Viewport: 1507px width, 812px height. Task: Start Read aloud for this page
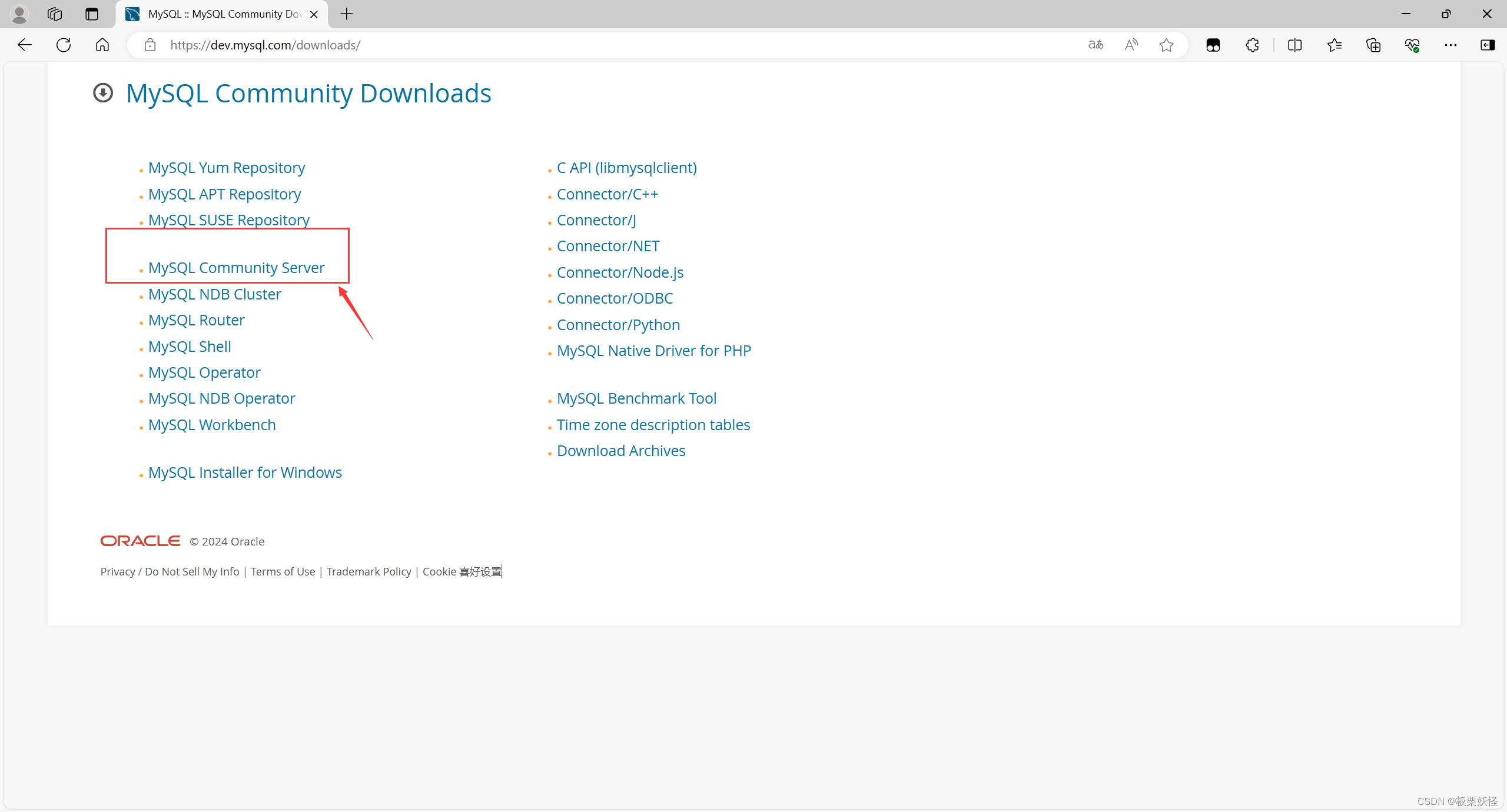click(1131, 45)
